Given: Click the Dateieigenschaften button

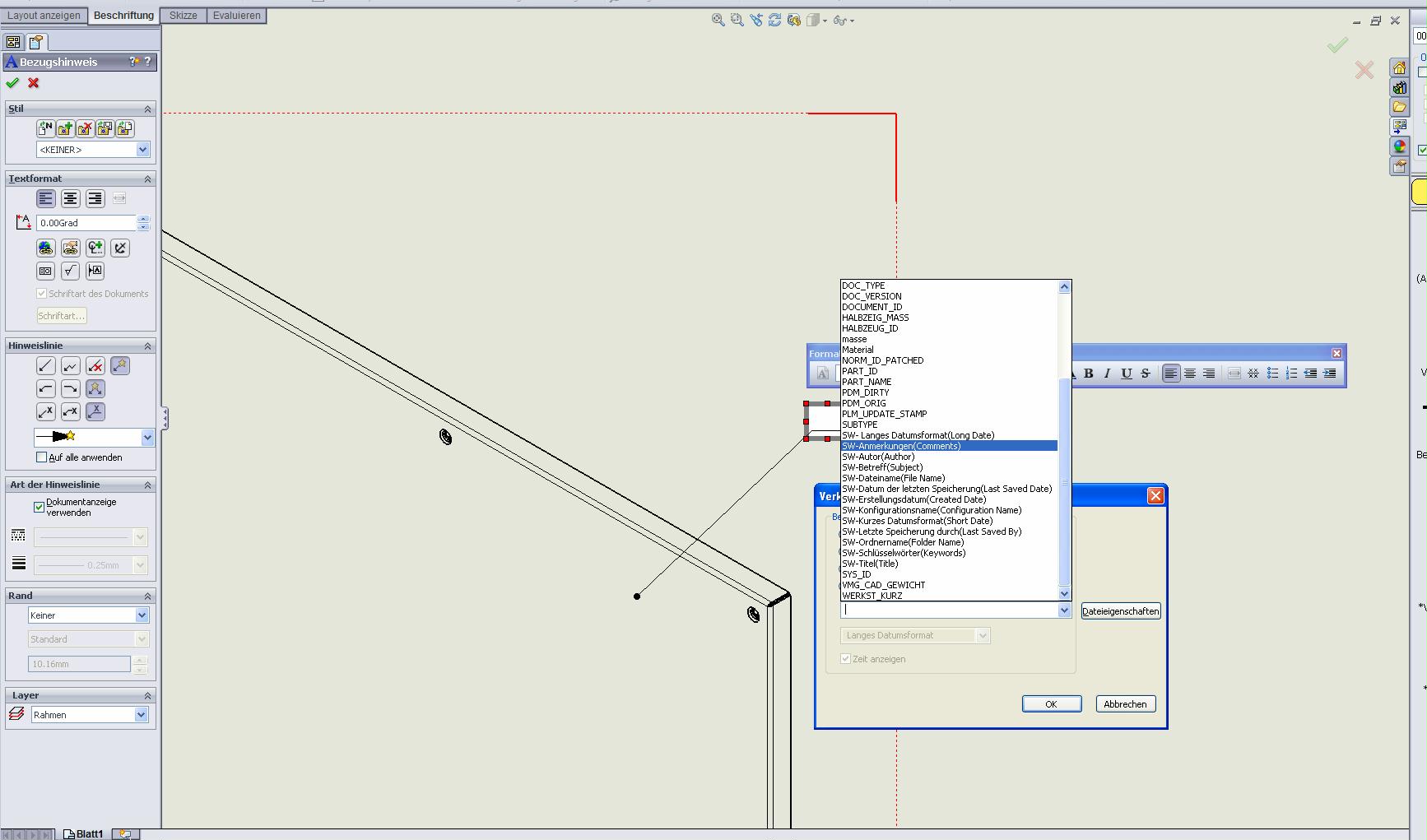Looking at the screenshot, I should [x=1120, y=611].
